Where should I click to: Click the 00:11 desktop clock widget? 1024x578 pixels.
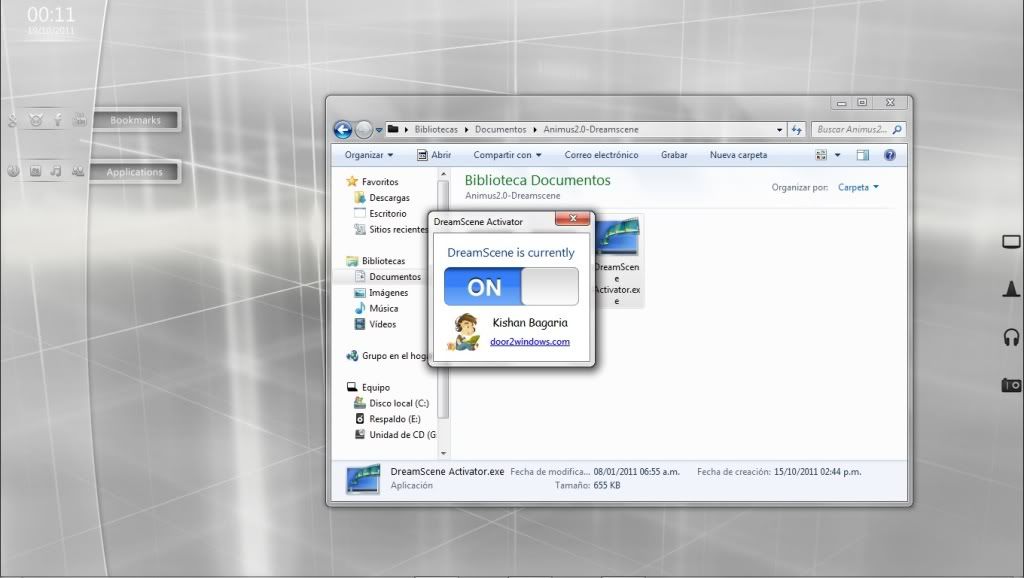click(51, 14)
